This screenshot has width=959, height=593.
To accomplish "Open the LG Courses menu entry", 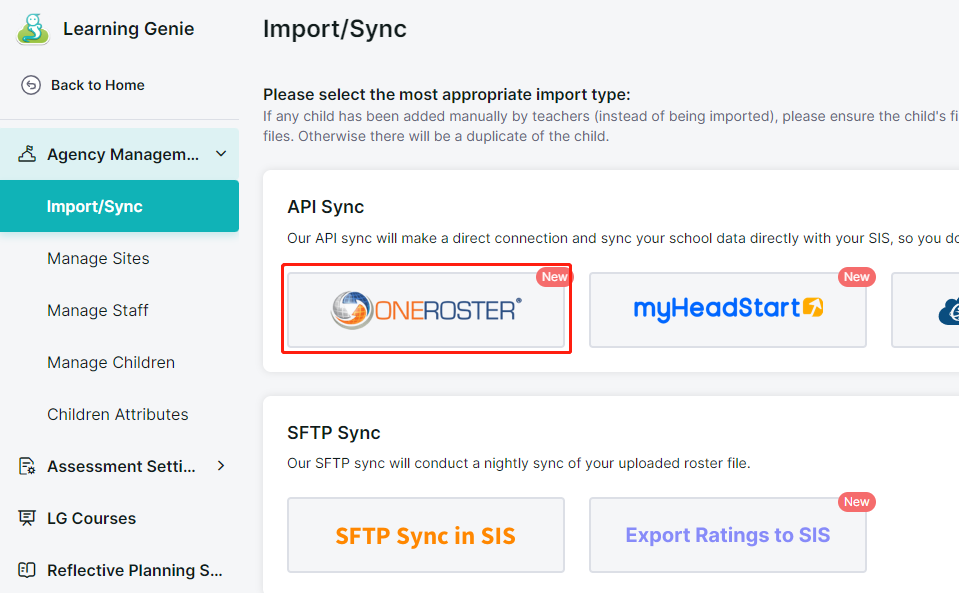I will [x=92, y=518].
